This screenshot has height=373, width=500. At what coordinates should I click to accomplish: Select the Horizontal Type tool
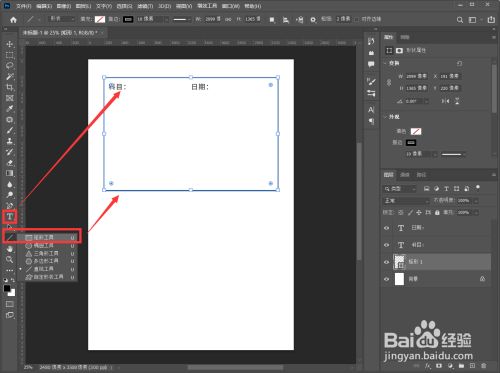(x=10, y=217)
